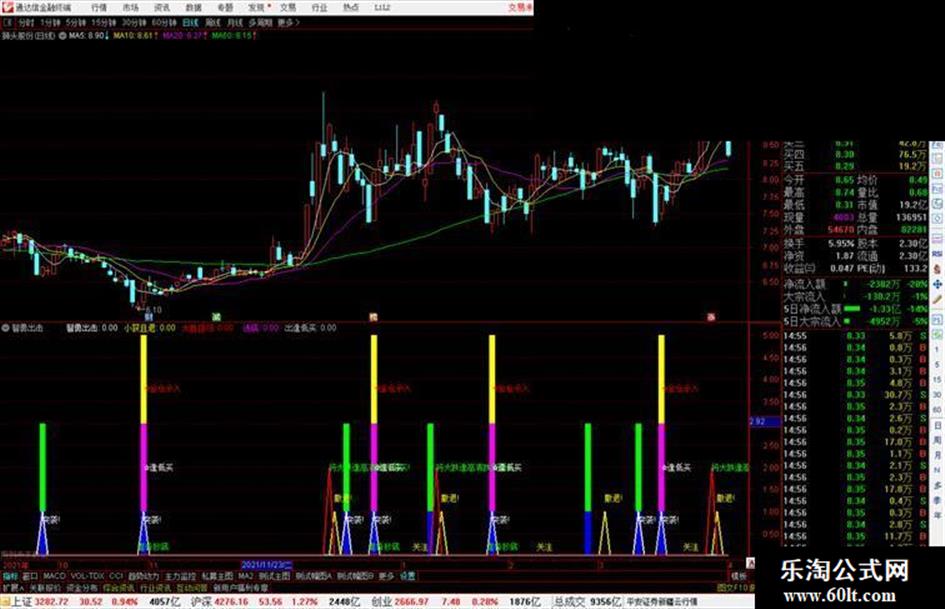The image size is (945, 609).
Task: Click the small icon at time axis right end
Action: (750, 563)
